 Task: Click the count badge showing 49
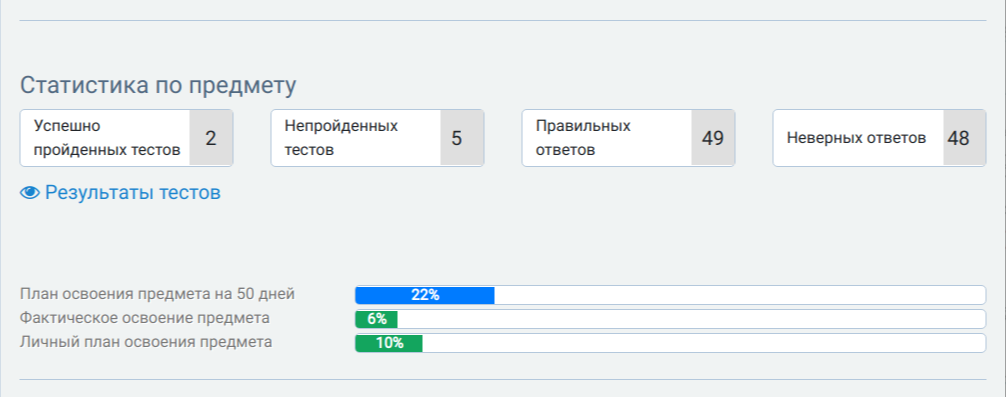(713, 138)
